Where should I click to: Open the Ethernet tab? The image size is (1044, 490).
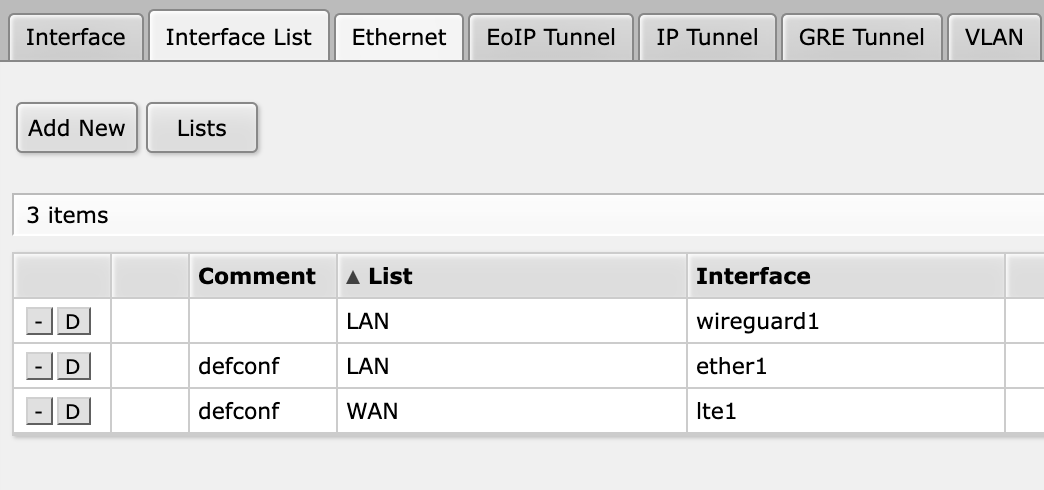click(399, 38)
